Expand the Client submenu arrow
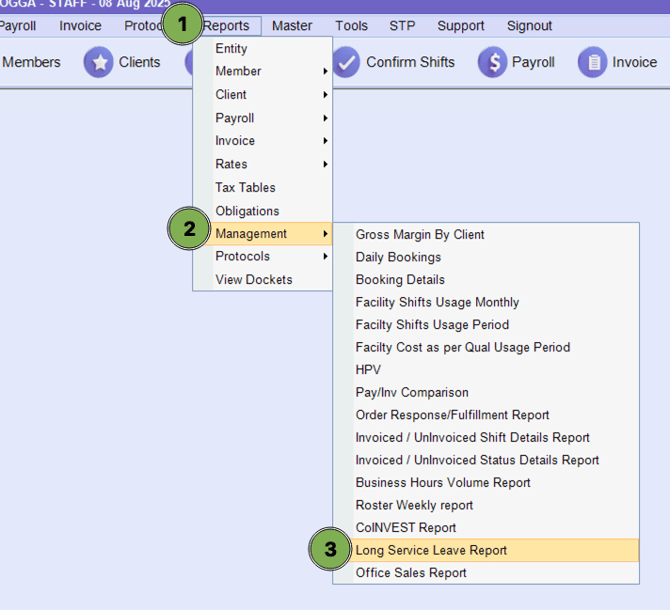This screenshot has width=670, height=610. click(325, 94)
